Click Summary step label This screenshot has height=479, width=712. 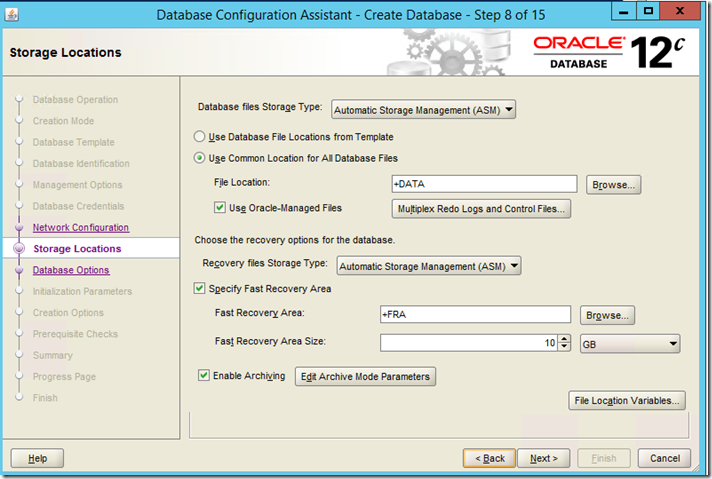tap(53, 355)
